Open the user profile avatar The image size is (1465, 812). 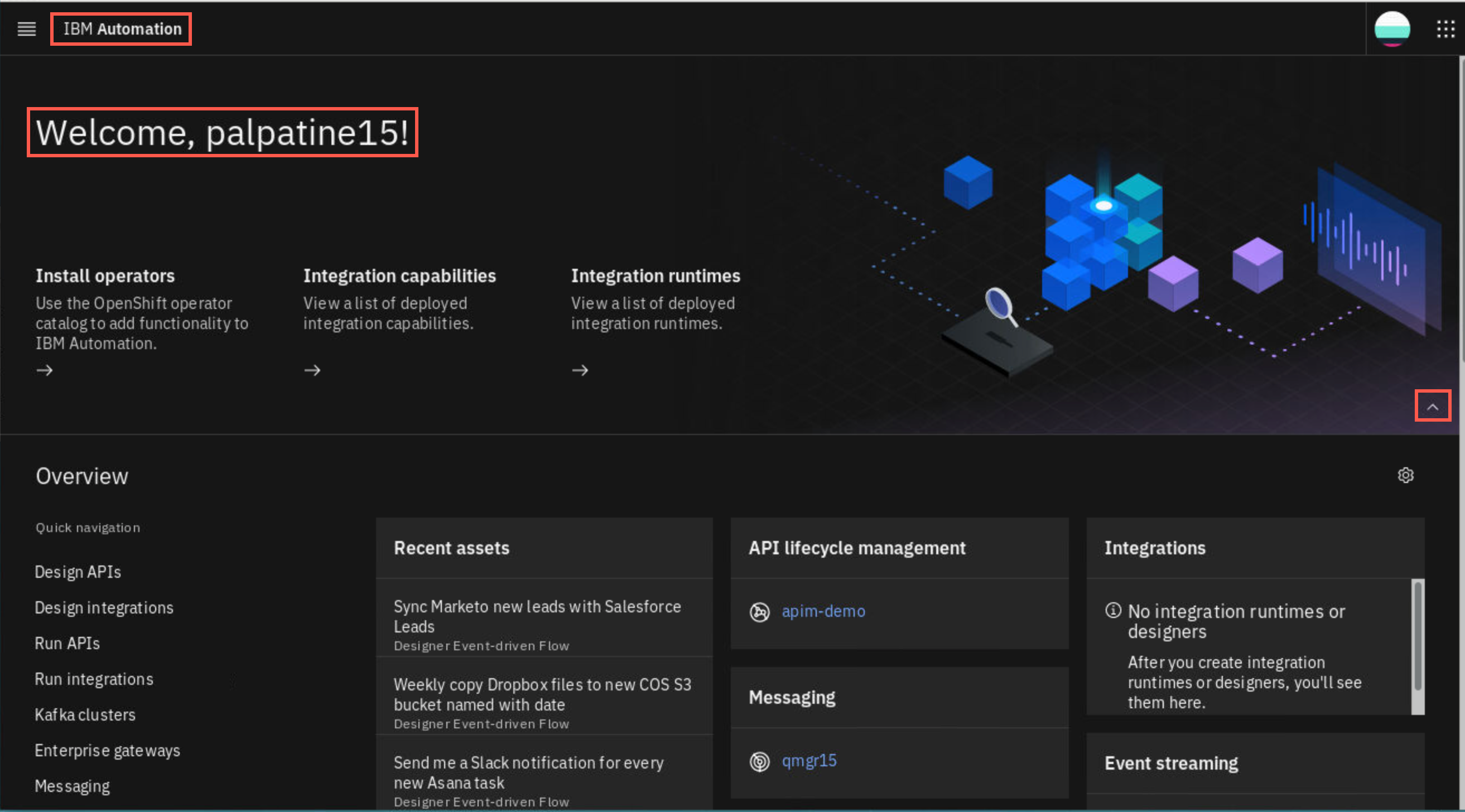tap(1391, 28)
